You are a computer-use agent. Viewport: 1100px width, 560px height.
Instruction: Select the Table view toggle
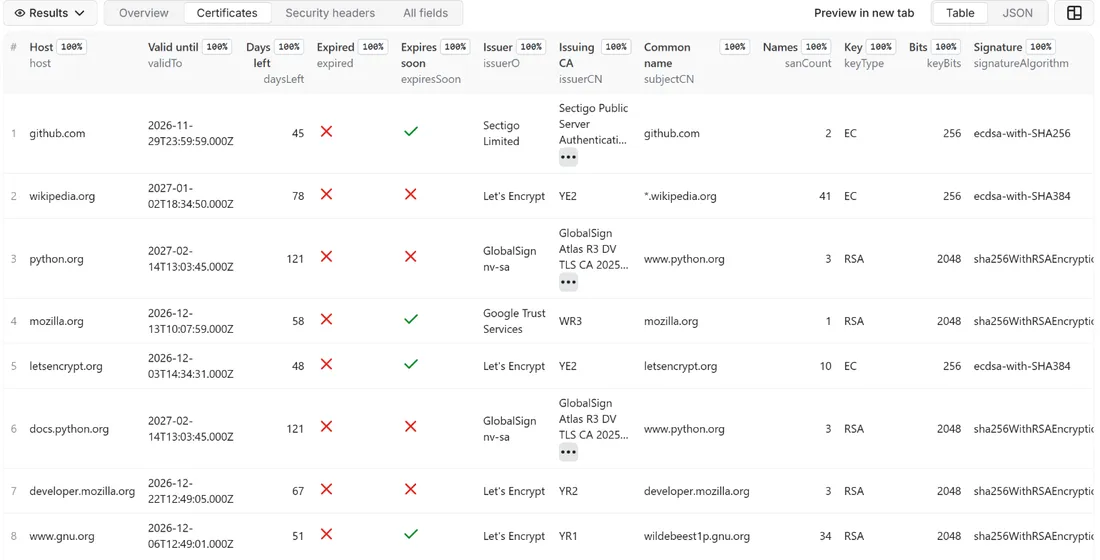(x=960, y=13)
